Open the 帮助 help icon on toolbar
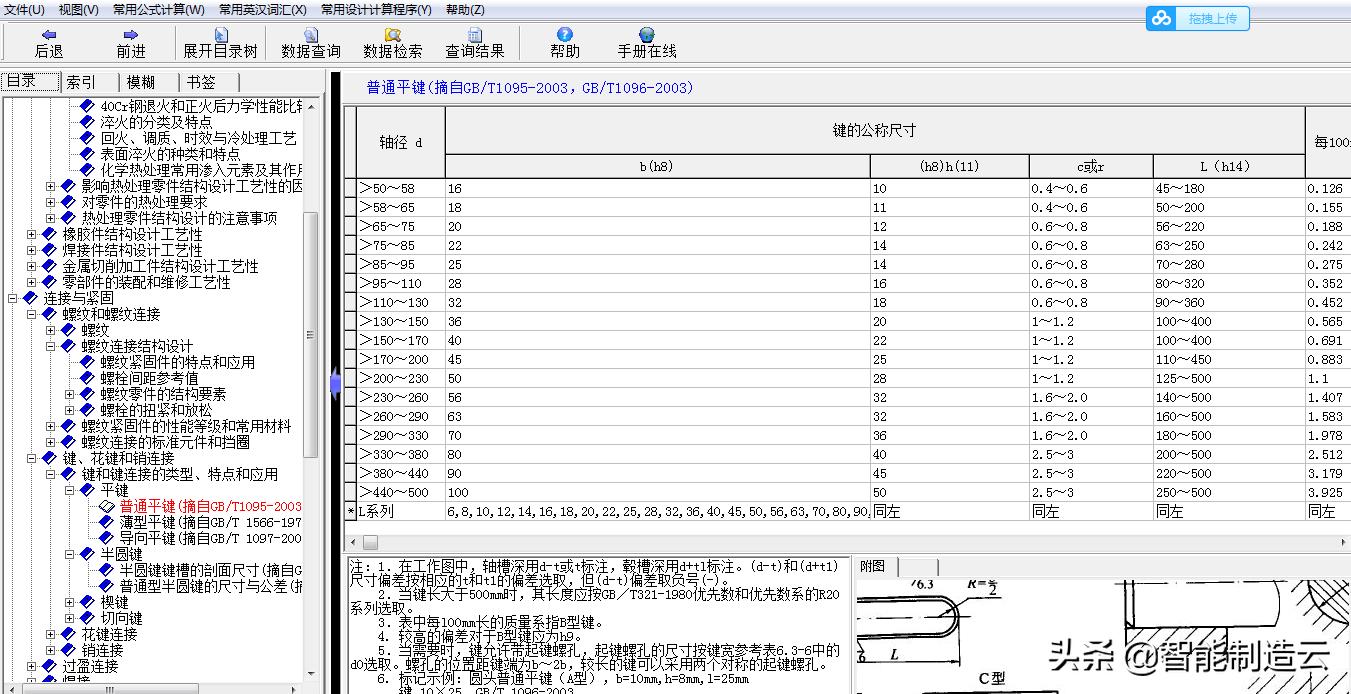 (567, 41)
